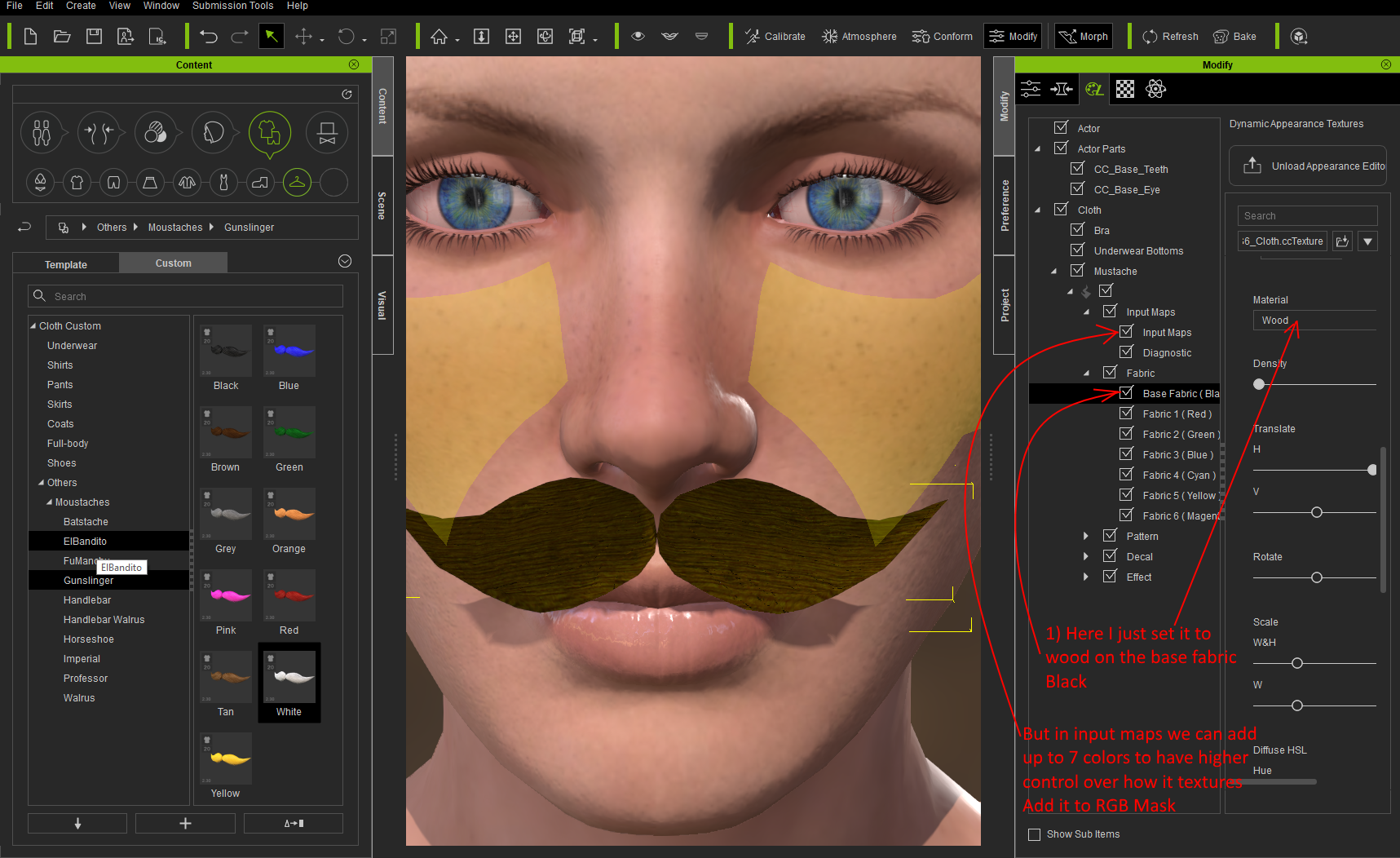Click the Bake button

[1234, 37]
